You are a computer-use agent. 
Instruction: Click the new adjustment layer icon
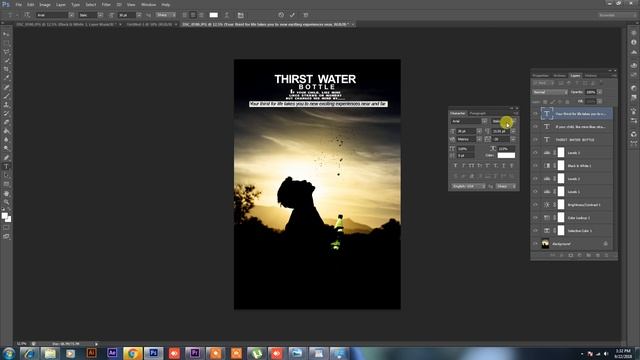tap(580, 255)
